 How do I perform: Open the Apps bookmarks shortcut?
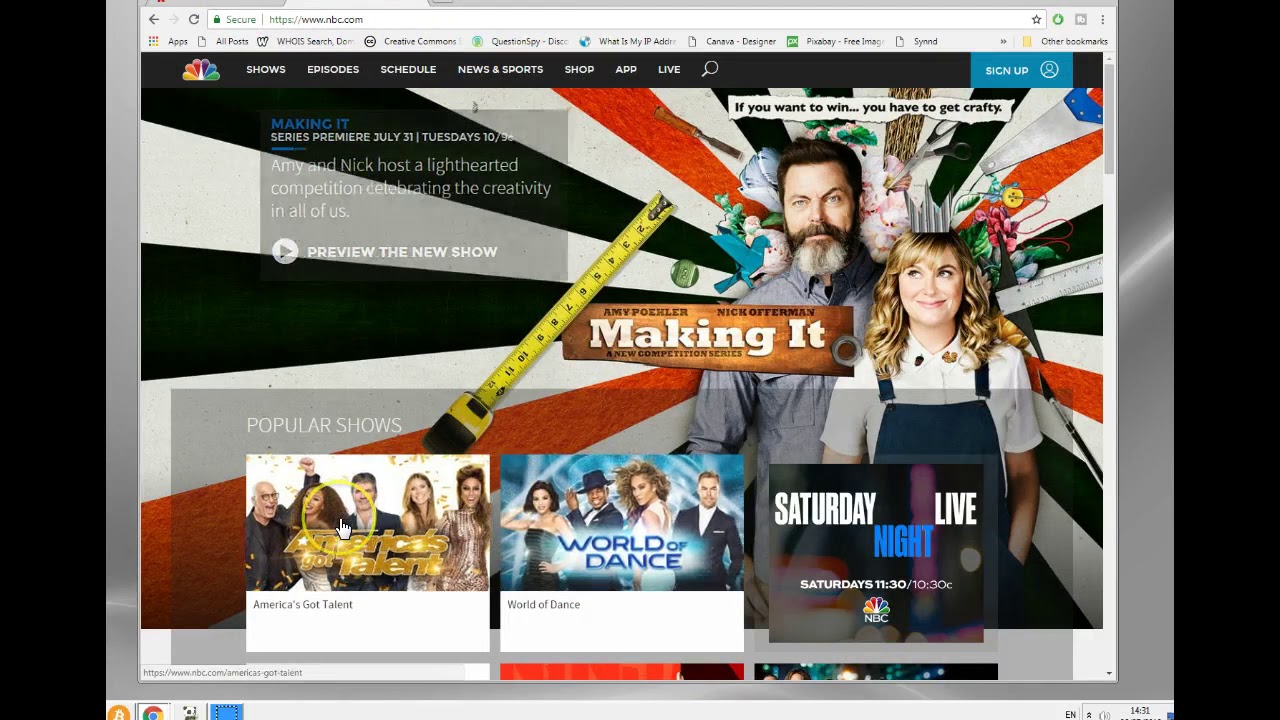[x=168, y=41]
